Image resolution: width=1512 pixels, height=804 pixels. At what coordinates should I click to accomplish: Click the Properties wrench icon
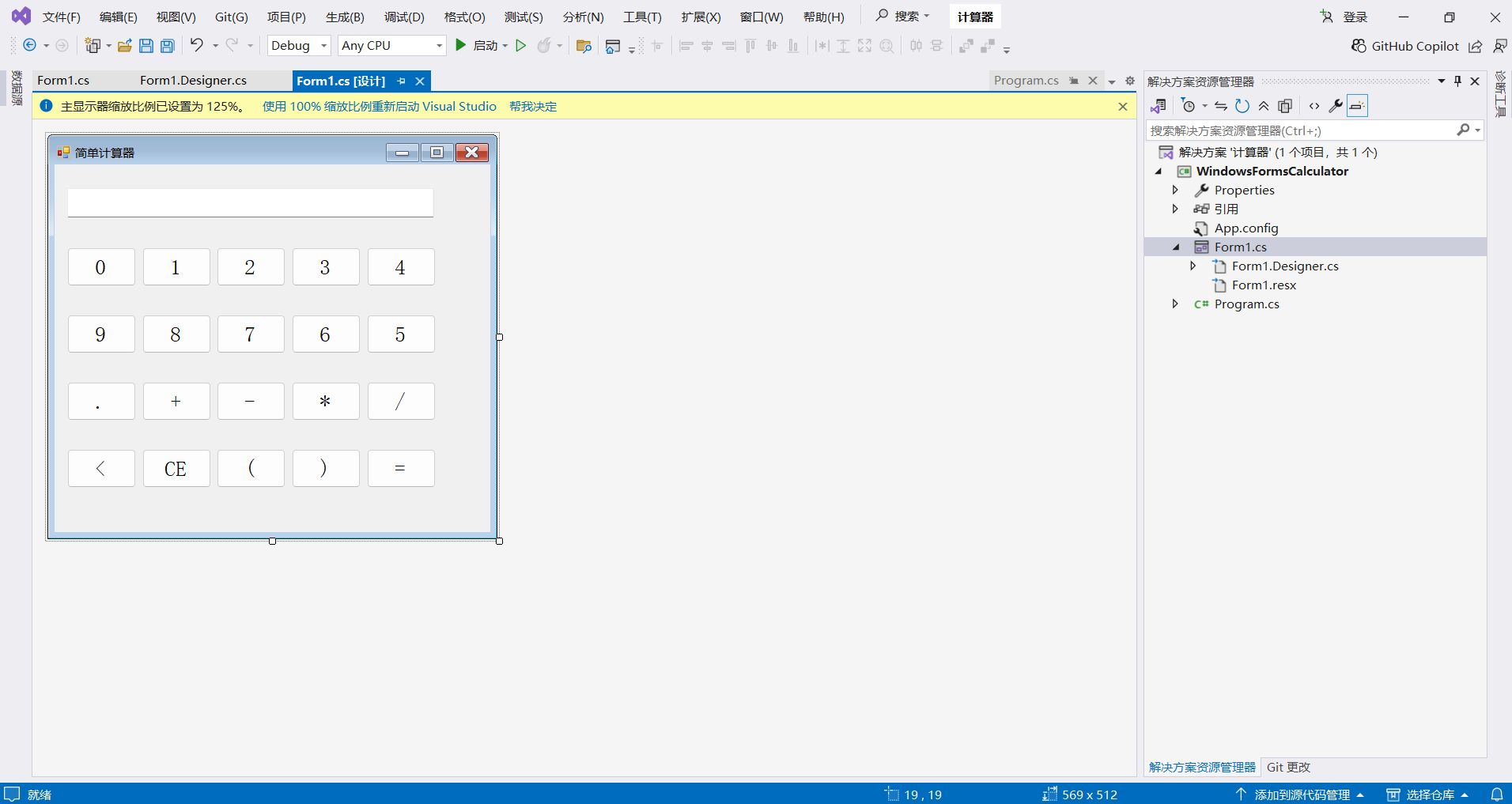tap(1336, 106)
